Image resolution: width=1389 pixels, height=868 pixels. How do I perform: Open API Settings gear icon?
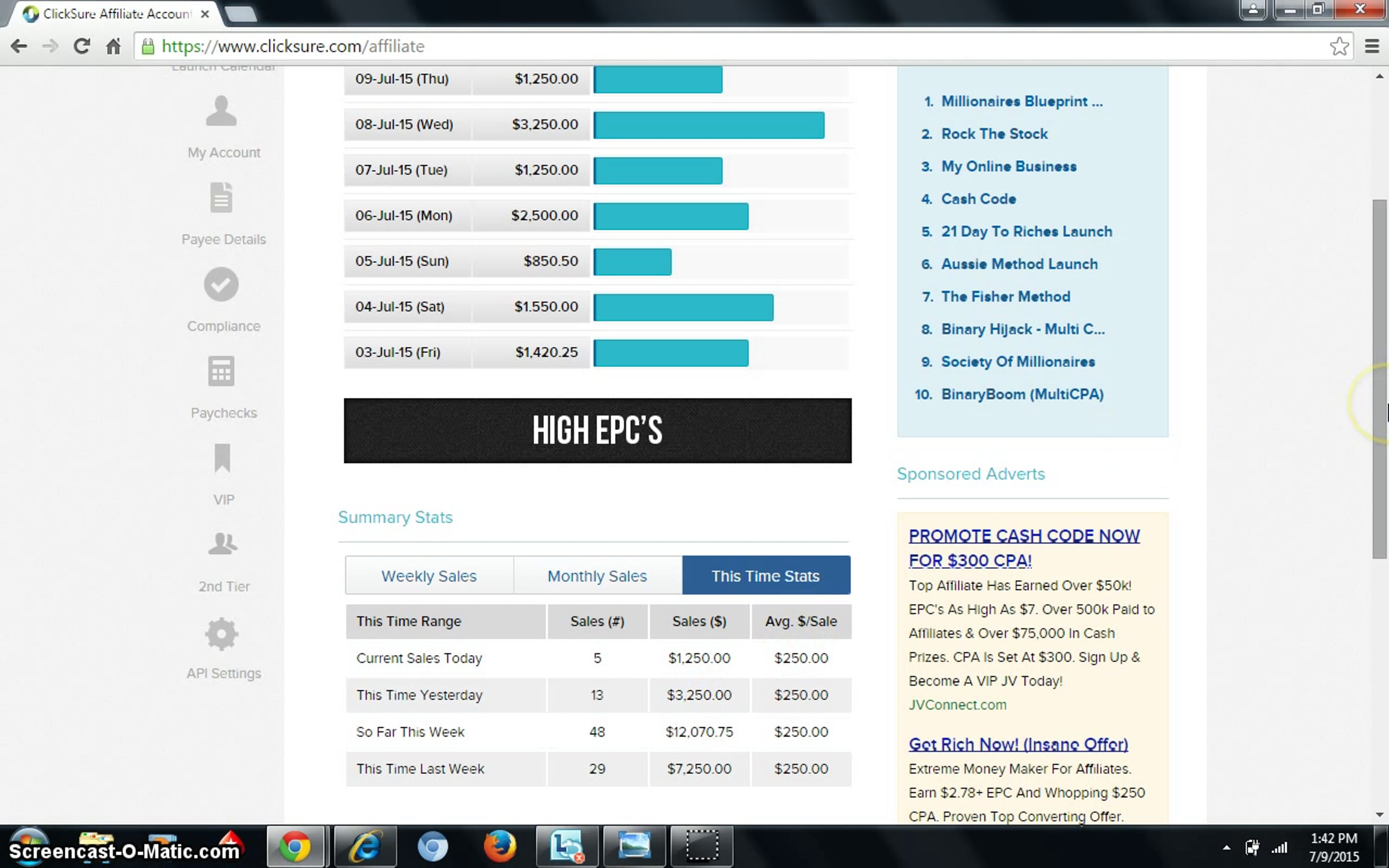click(x=221, y=634)
